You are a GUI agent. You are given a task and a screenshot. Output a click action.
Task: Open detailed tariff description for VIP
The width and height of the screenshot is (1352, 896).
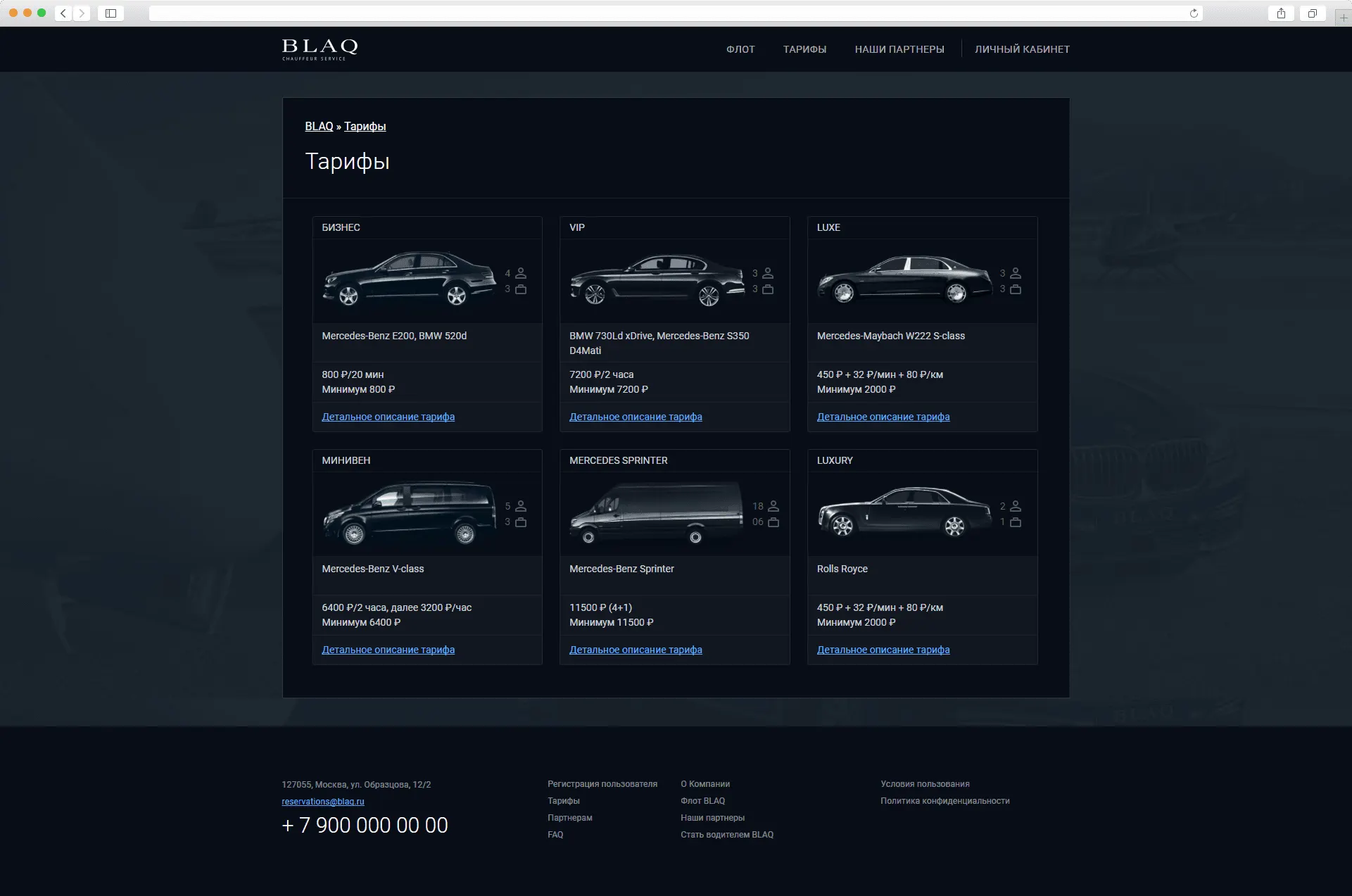pos(636,417)
